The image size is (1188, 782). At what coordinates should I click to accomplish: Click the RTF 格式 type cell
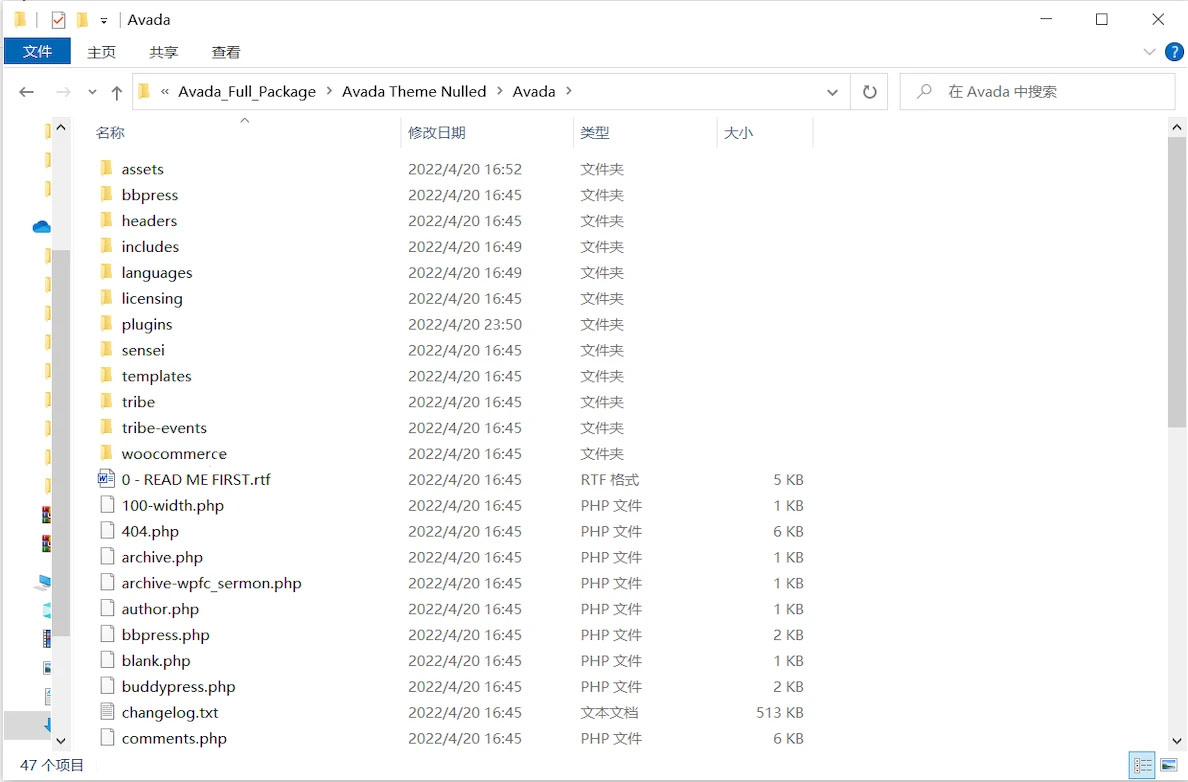coord(610,480)
